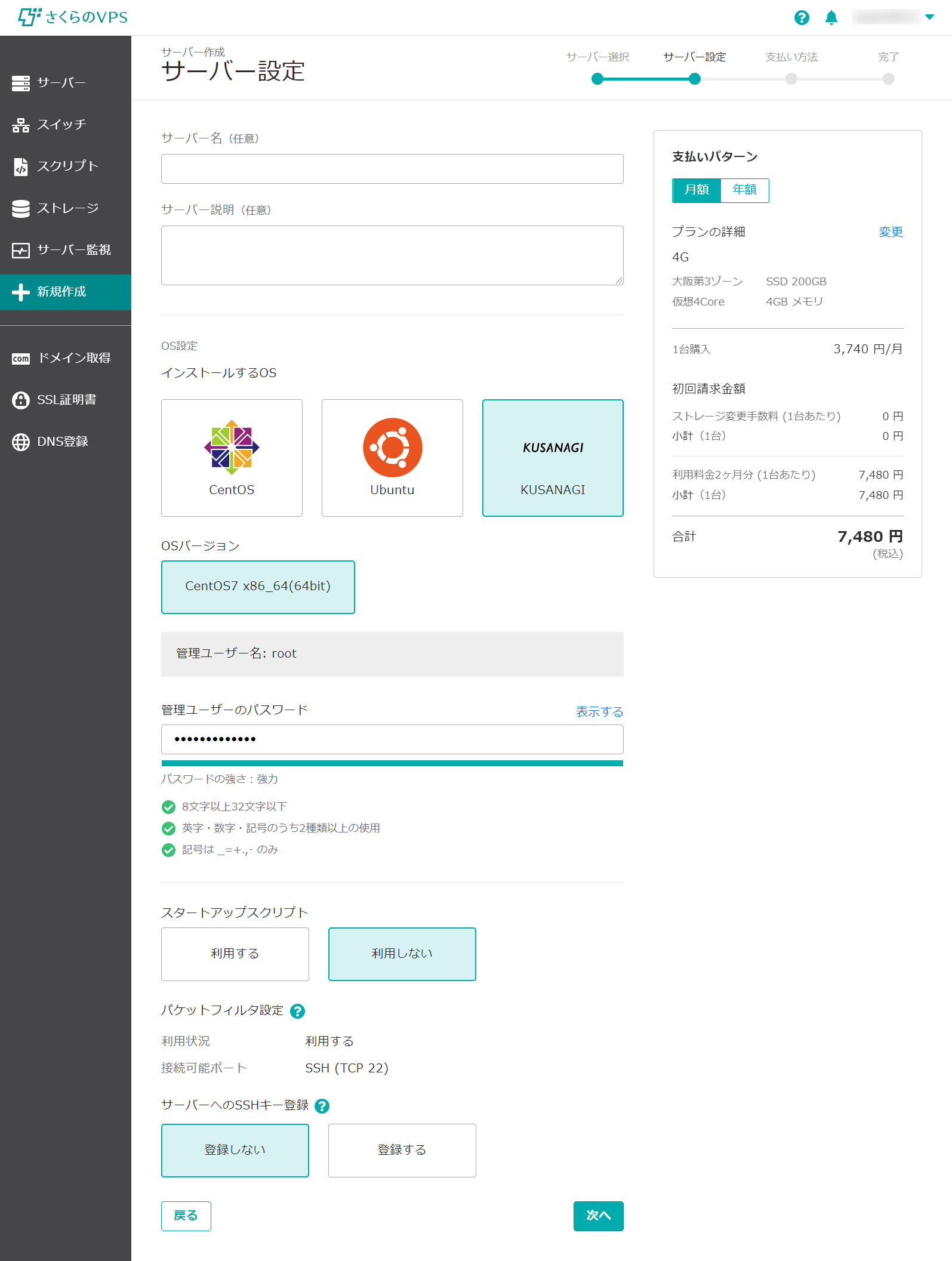Open help icon beside パケットフィルタ設定
The width and height of the screenshot is (952, 1261).
(x=297, y=1011)
